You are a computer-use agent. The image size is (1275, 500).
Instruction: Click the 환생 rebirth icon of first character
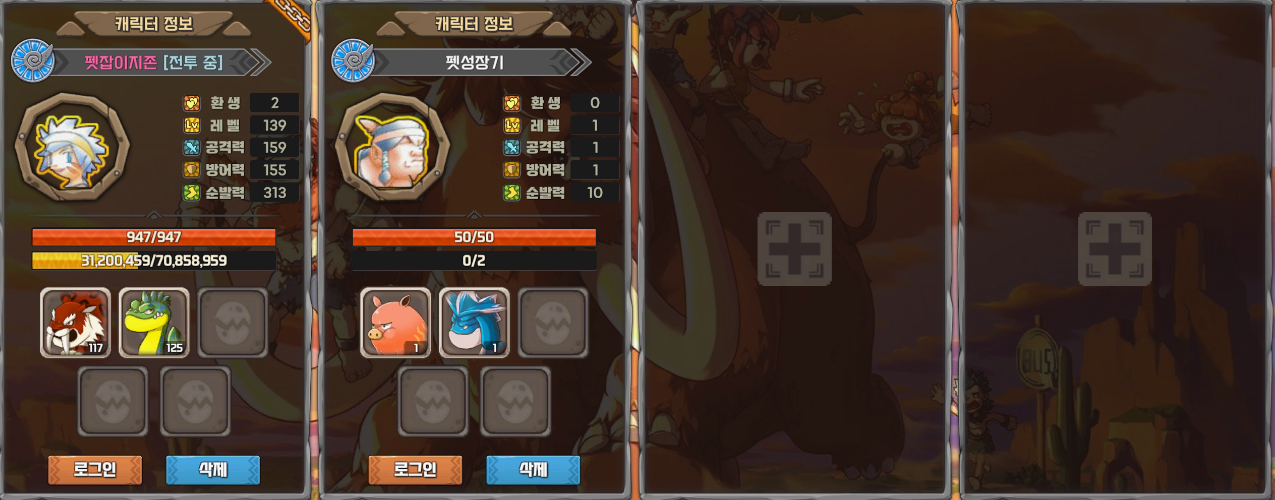(193, 103)
